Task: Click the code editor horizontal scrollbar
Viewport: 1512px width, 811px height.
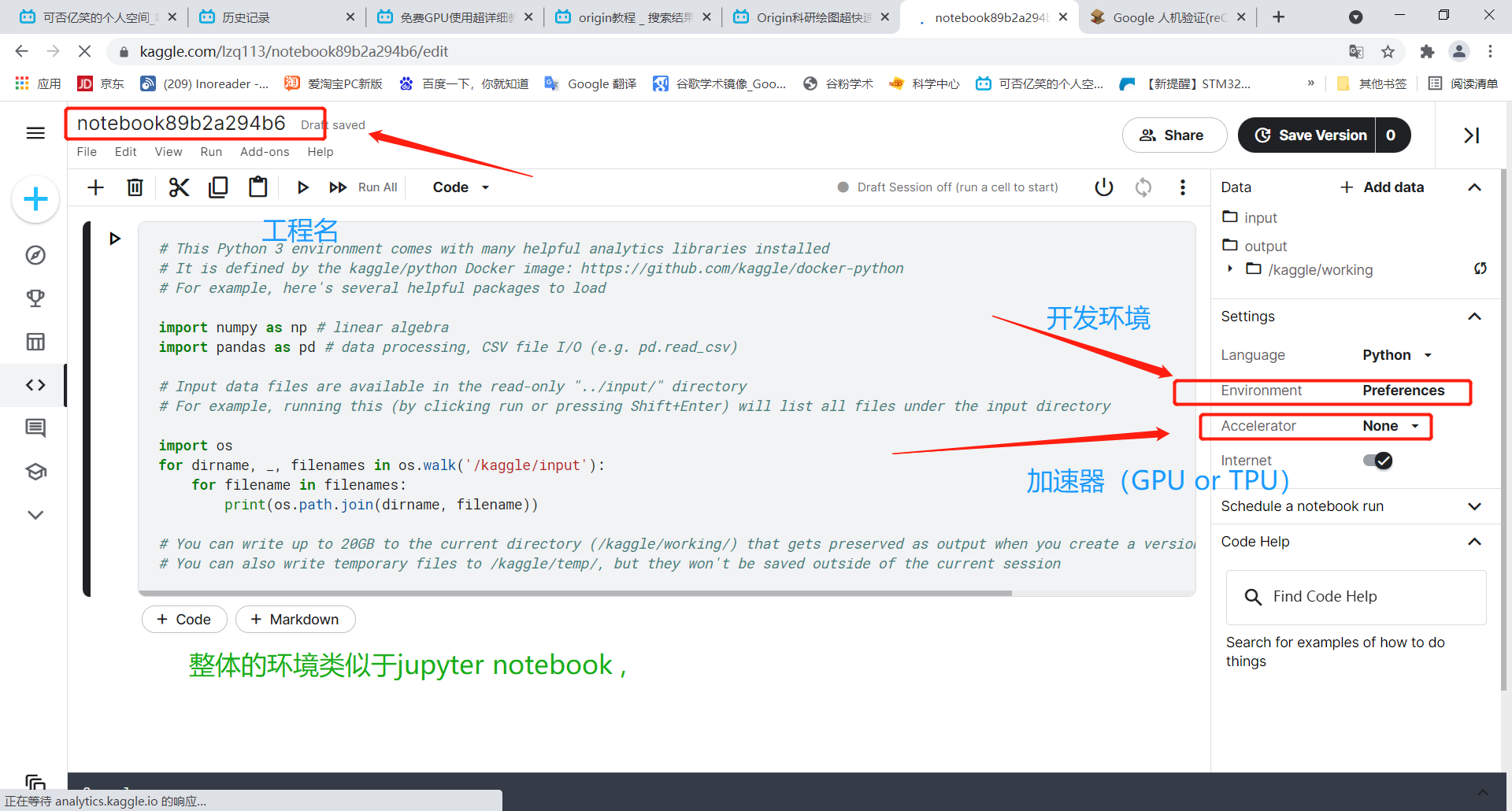Action: coord(575,593)
